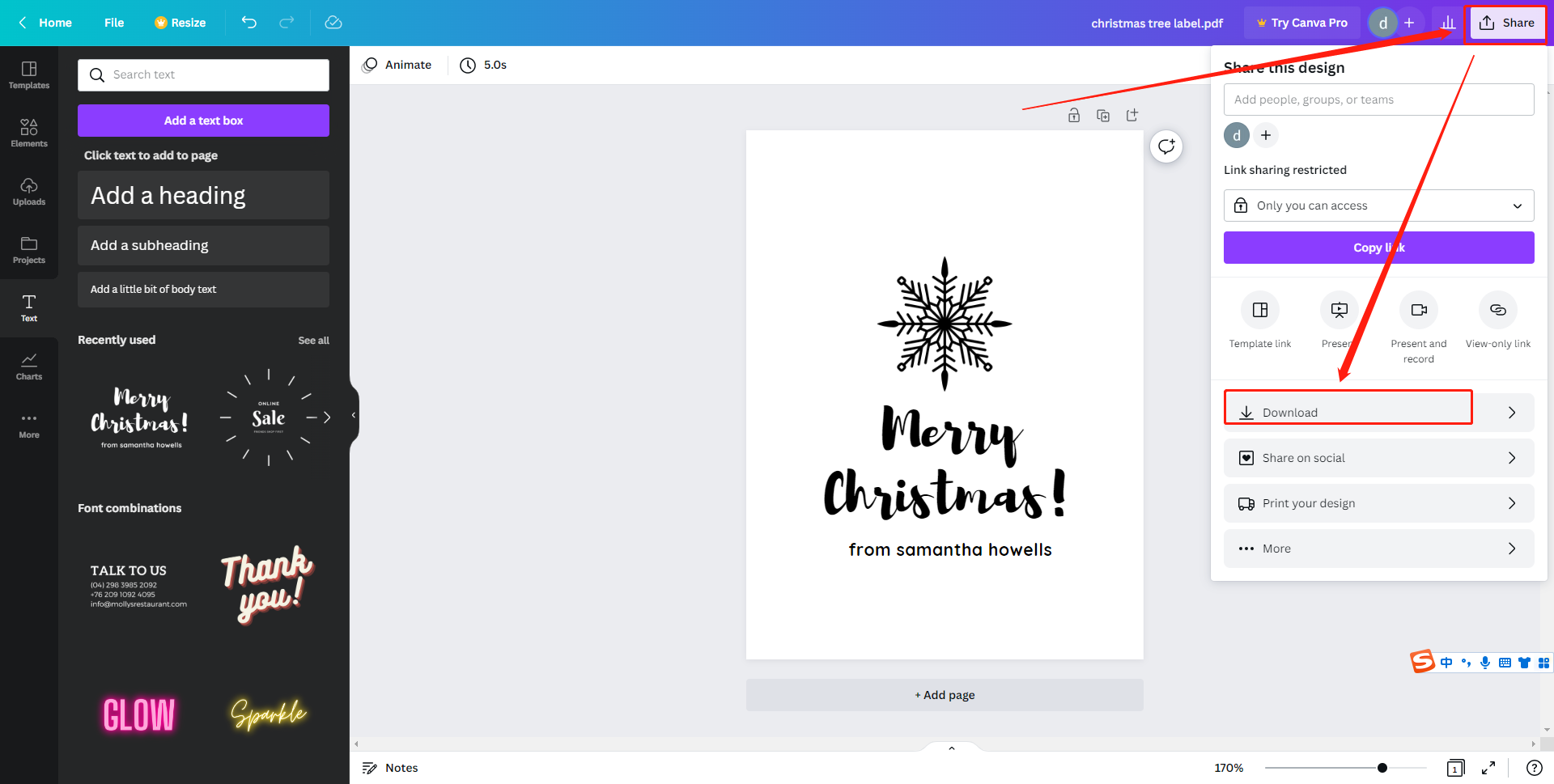
Task: Click the cloud save status icon
Action: [333, 23]
